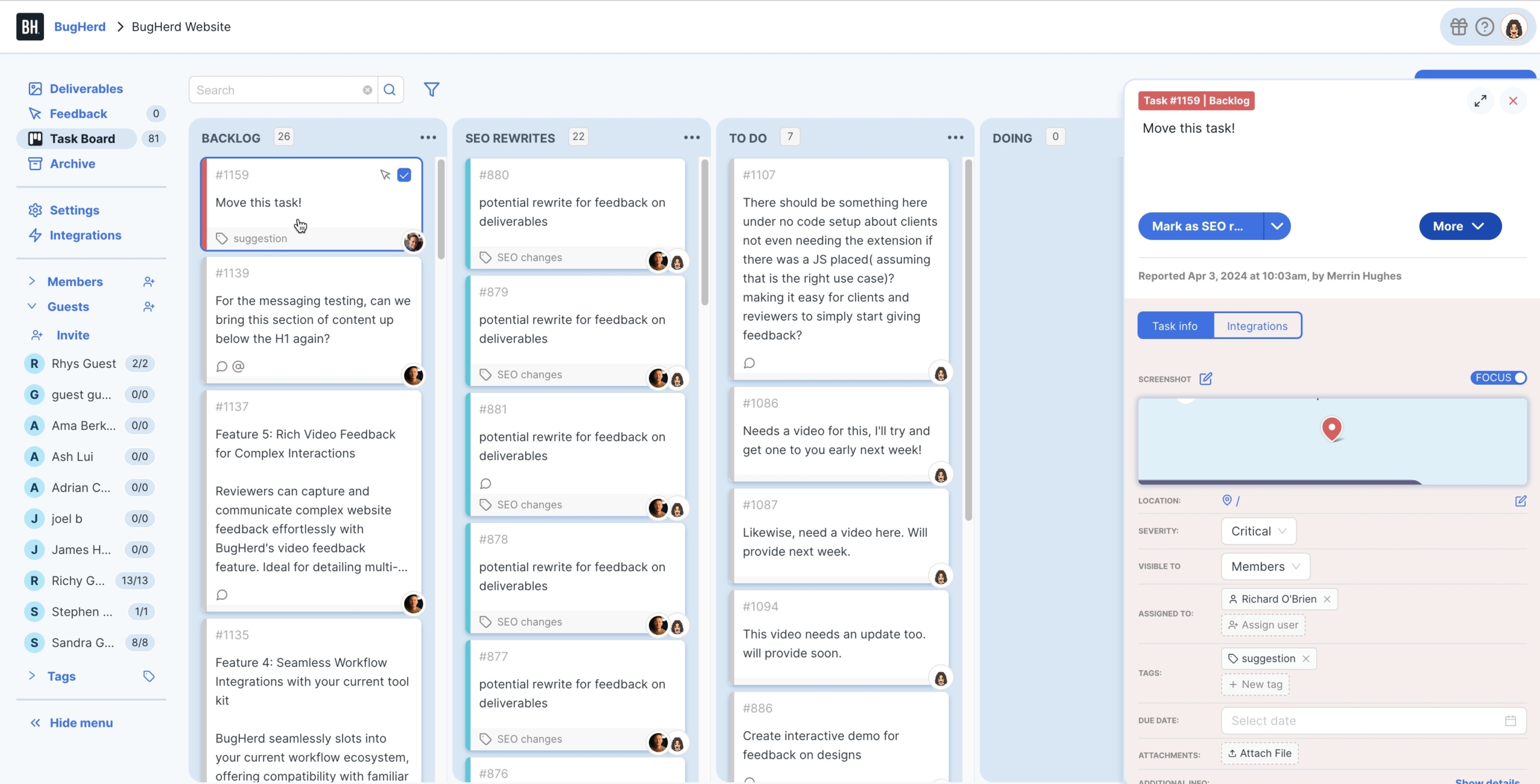Click the Mark as SEO r... button
Screen dimensions: 1540x784
click(x=1201, y=226)
